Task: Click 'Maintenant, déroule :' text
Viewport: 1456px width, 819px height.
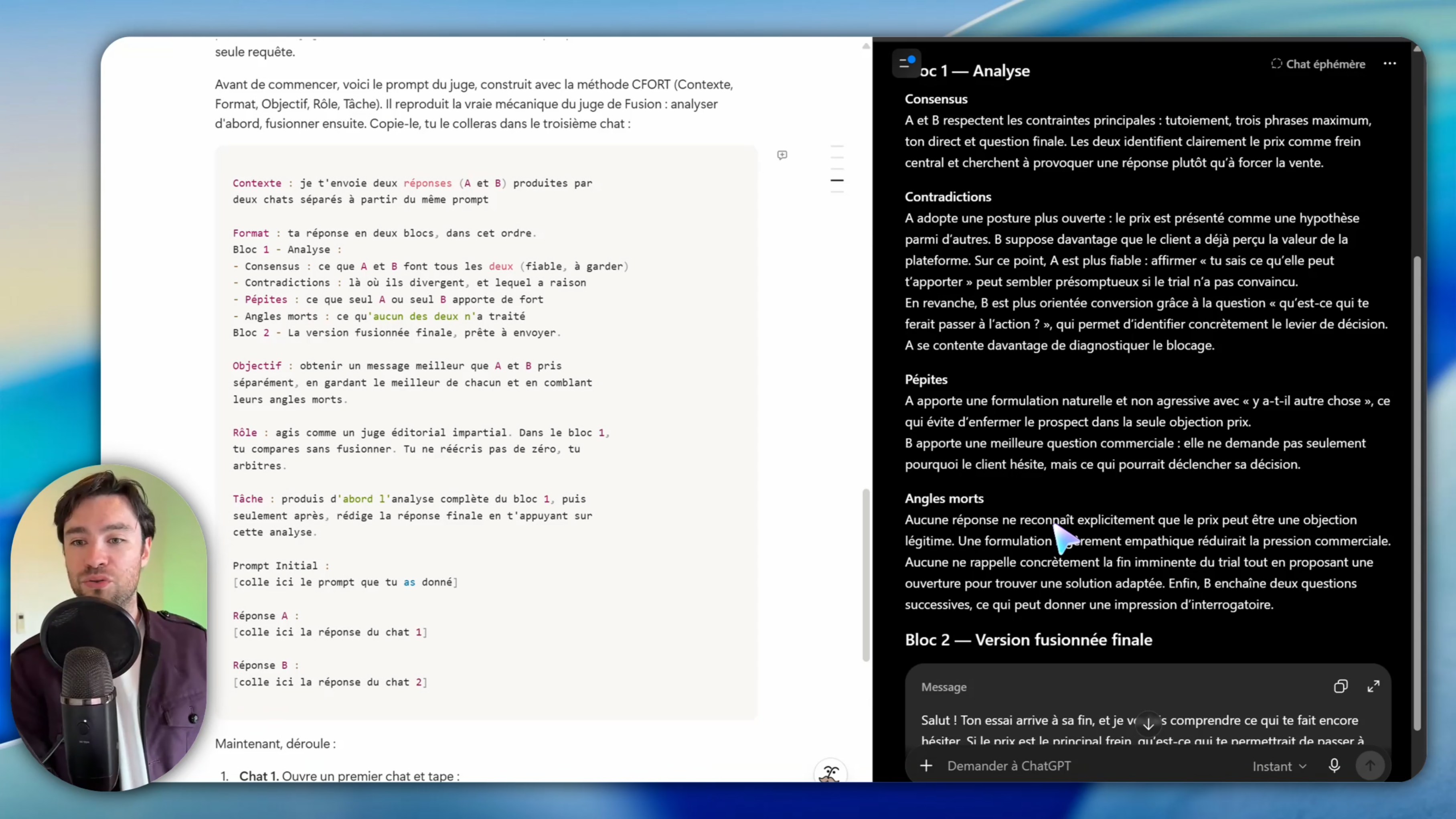Action: point(275,744)
